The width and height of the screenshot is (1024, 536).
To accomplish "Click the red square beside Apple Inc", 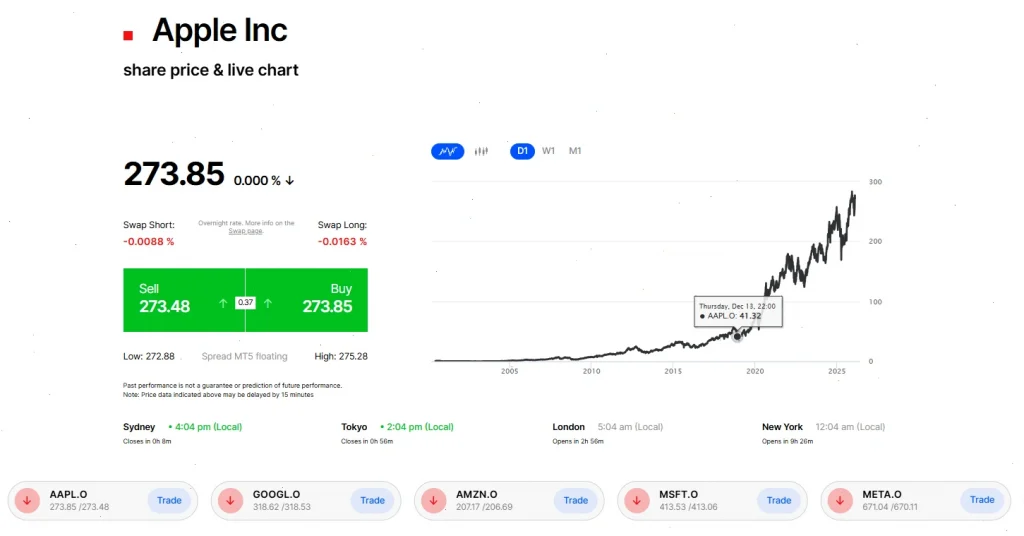I will pos(128,36).
